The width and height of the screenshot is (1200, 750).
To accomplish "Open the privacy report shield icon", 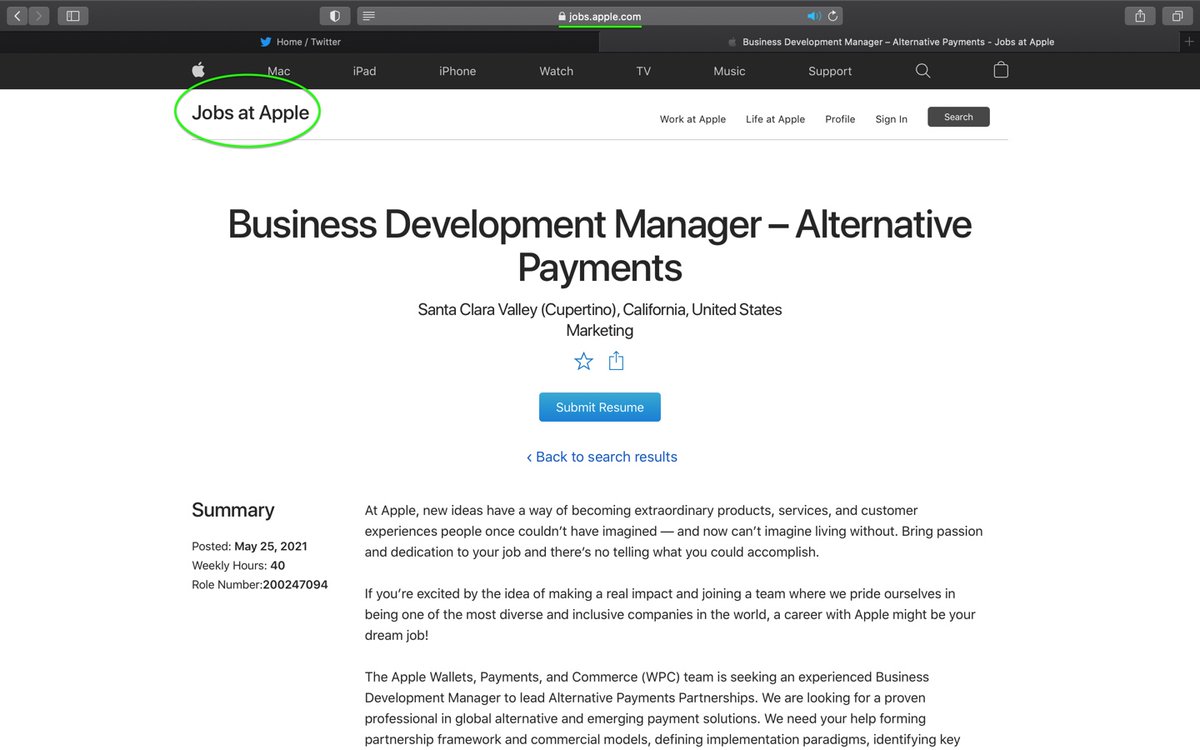I will 334,16.
